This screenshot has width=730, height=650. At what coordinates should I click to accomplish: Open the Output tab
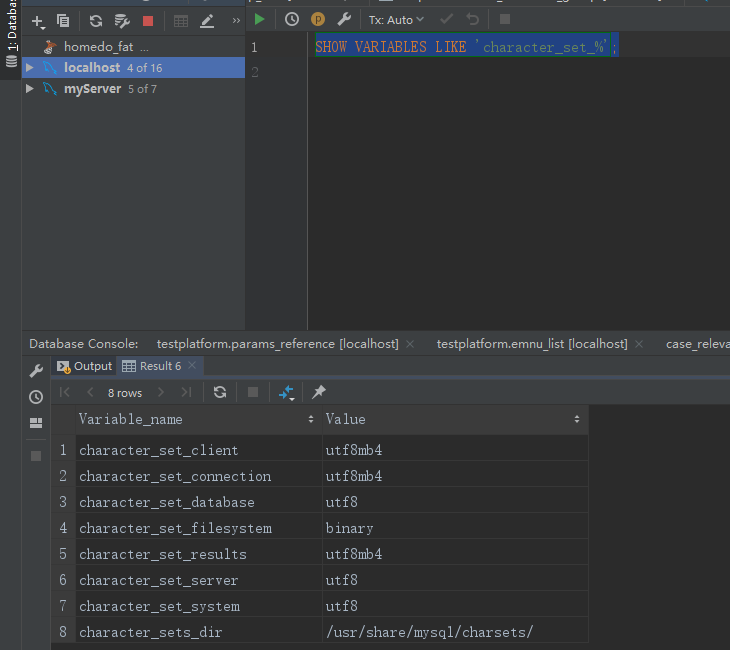tap(85, 366)
